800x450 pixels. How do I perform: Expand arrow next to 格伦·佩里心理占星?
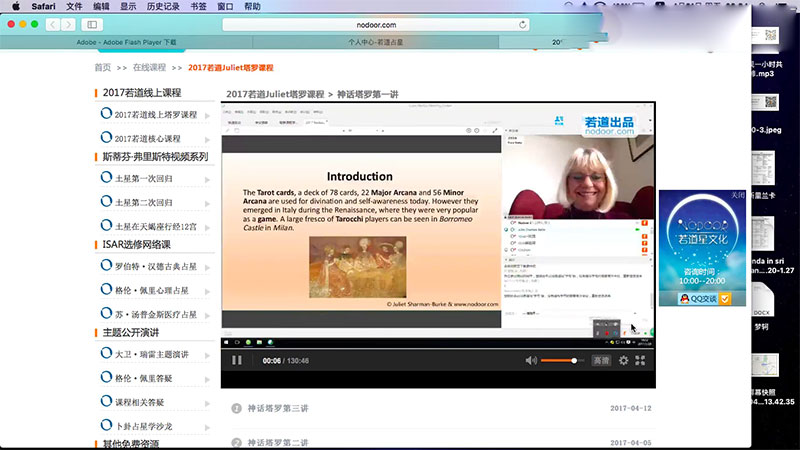click(208, 291)
